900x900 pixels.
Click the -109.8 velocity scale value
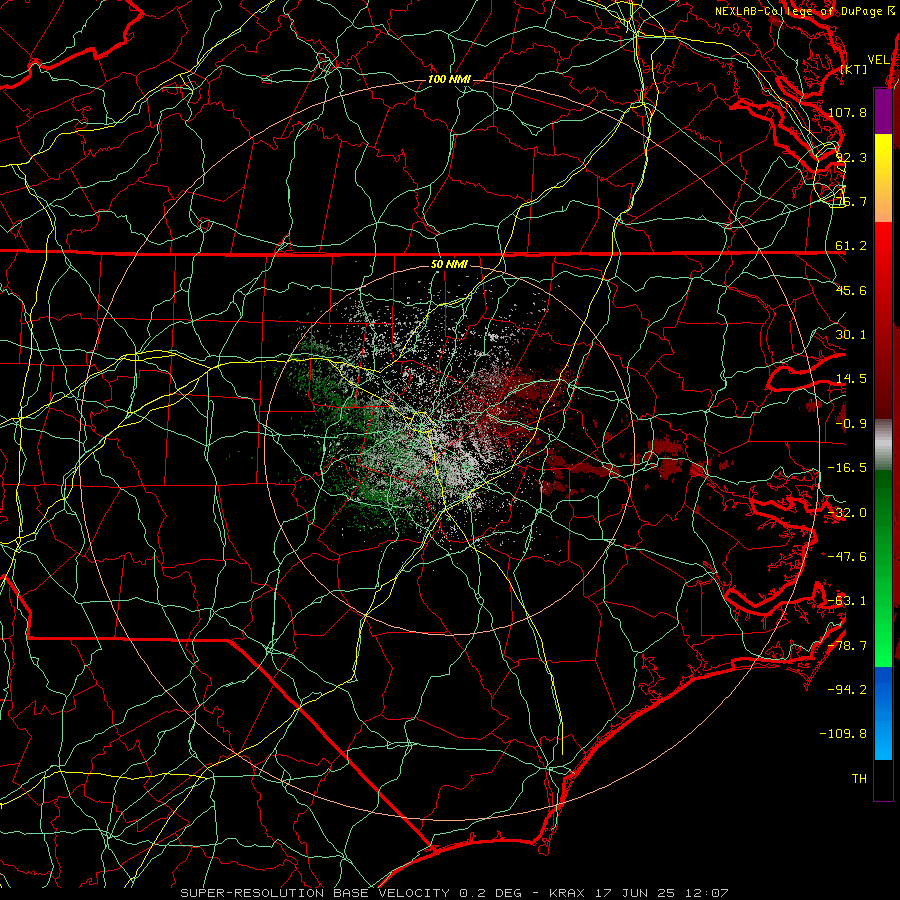[x=843, y=734]
